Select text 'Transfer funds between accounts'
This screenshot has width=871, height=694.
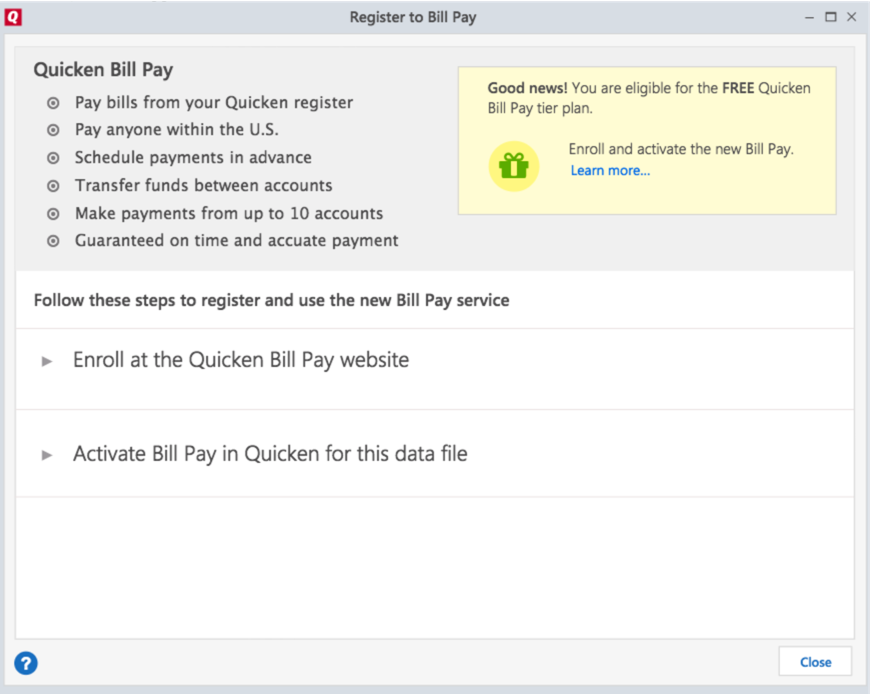[203, 185]
